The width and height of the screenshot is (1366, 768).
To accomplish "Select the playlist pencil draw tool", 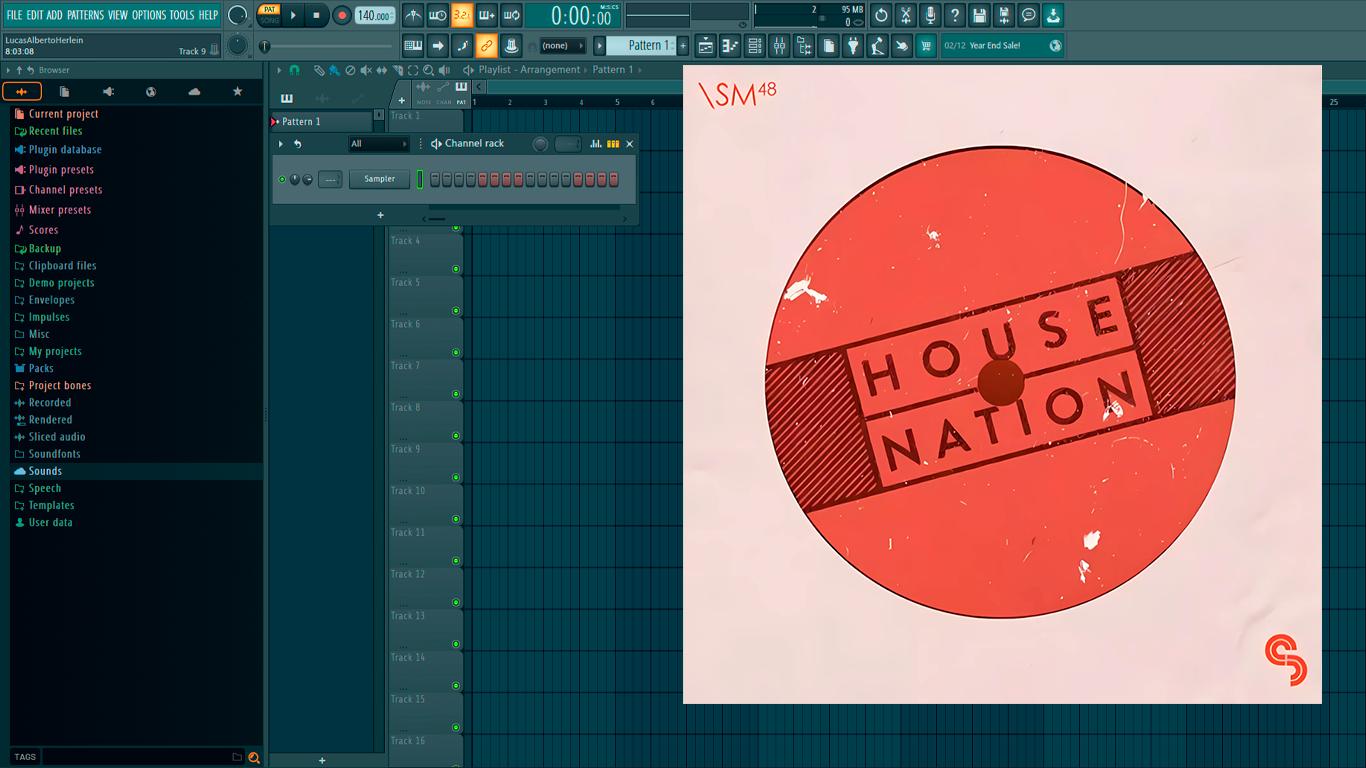I will (x=319, y=70).
